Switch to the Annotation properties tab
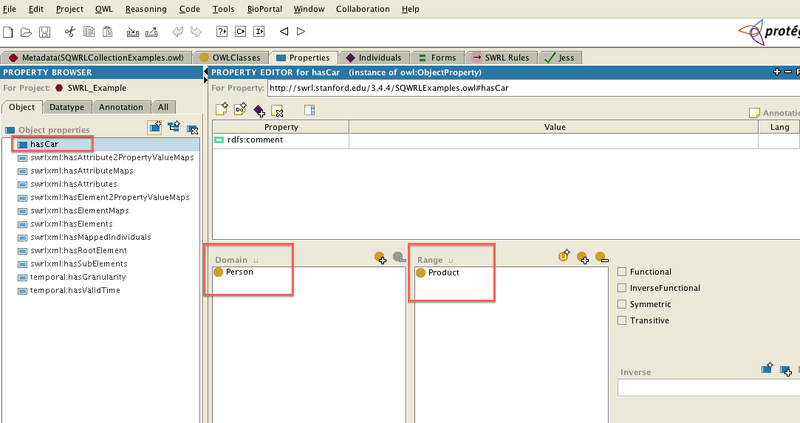The width and height of the screenshot is (800, 423). (x=121, y=107)
